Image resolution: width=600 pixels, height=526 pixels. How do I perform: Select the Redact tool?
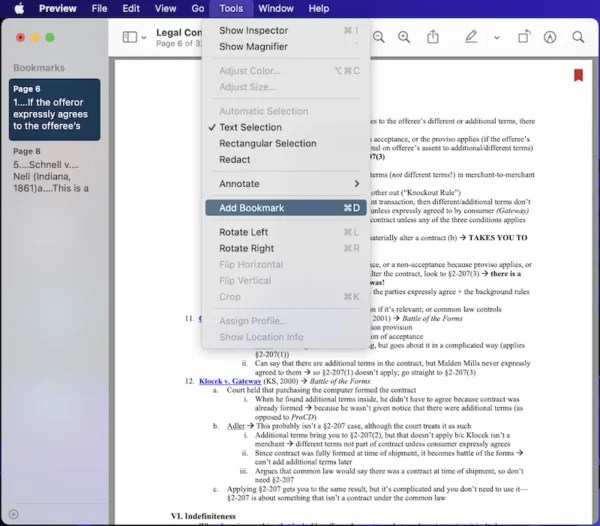pyautogui.click(x=285, y=159)
